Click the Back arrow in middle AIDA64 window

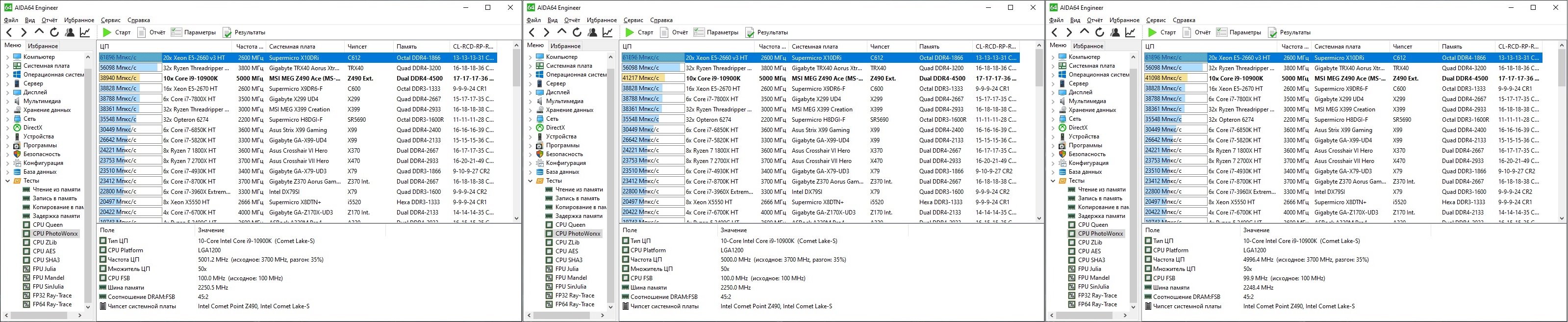[532, 32]
